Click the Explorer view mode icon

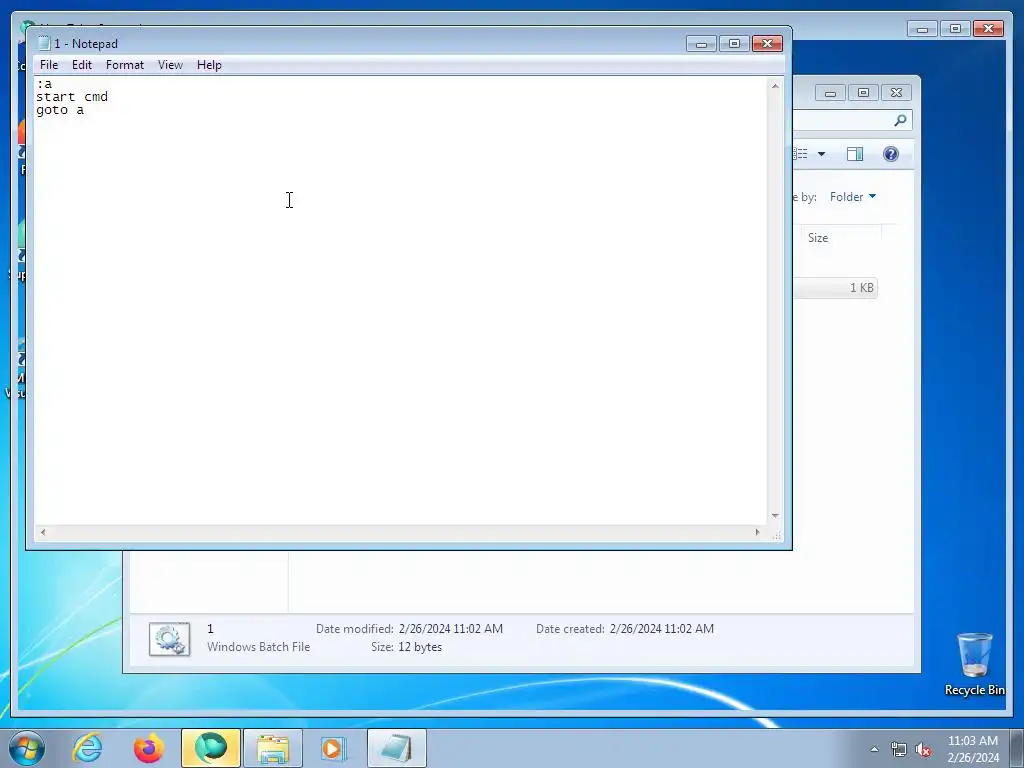pos(802,154)
